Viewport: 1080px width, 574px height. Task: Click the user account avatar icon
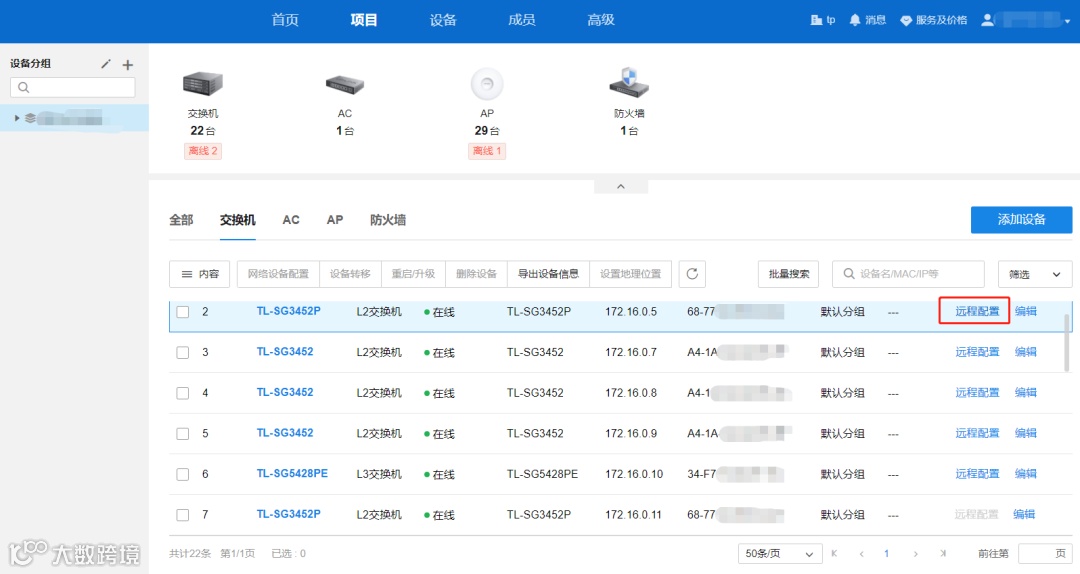click(x=988, y=20)
